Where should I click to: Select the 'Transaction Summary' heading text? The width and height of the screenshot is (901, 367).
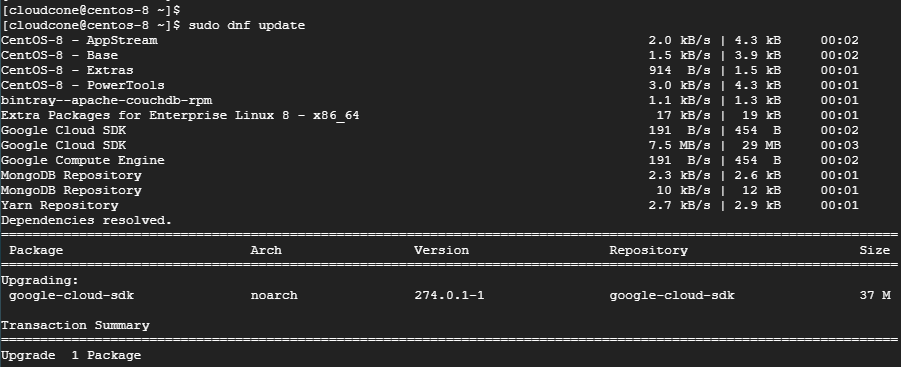(75, 325)
